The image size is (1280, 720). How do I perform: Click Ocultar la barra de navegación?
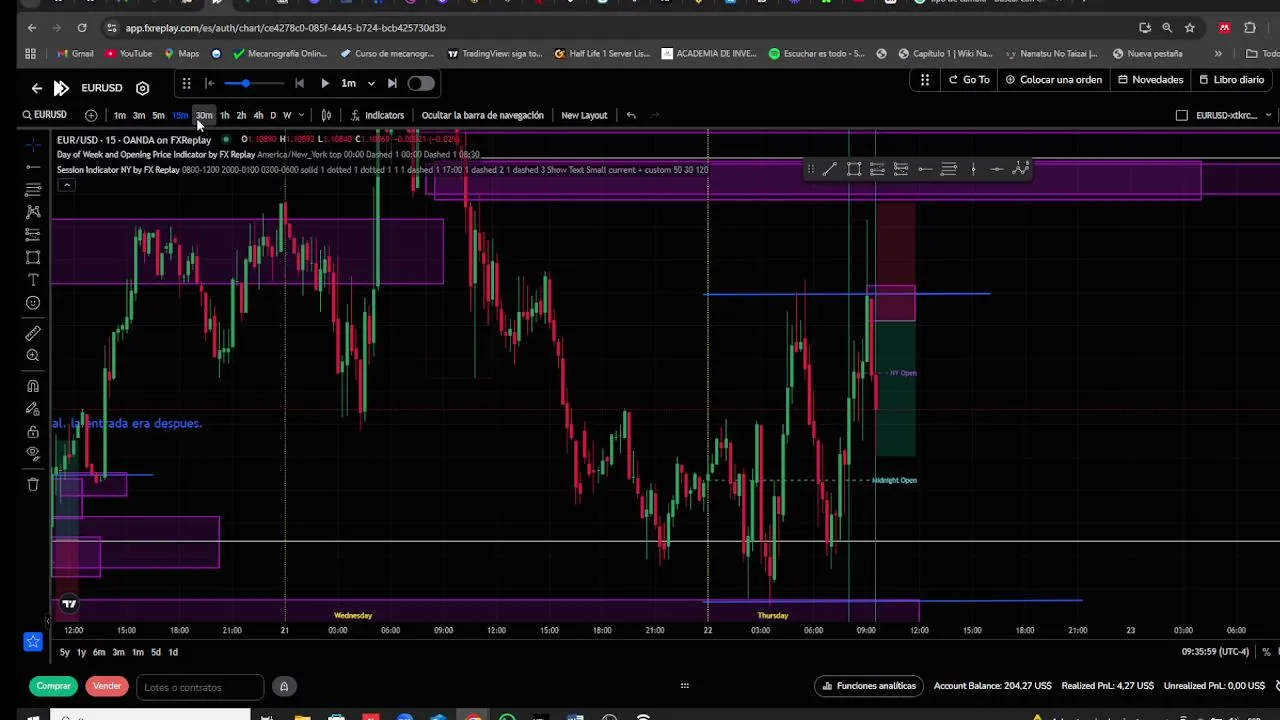click(482, 115)
